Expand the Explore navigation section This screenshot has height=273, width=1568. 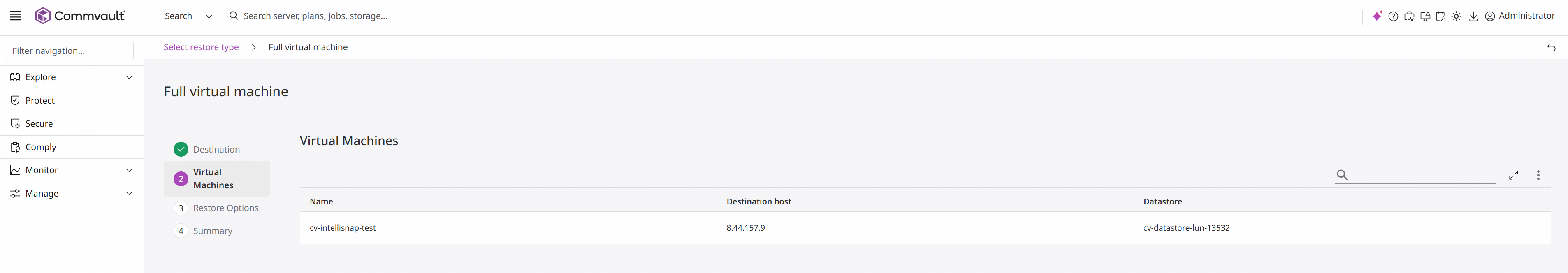pos(72,77)
